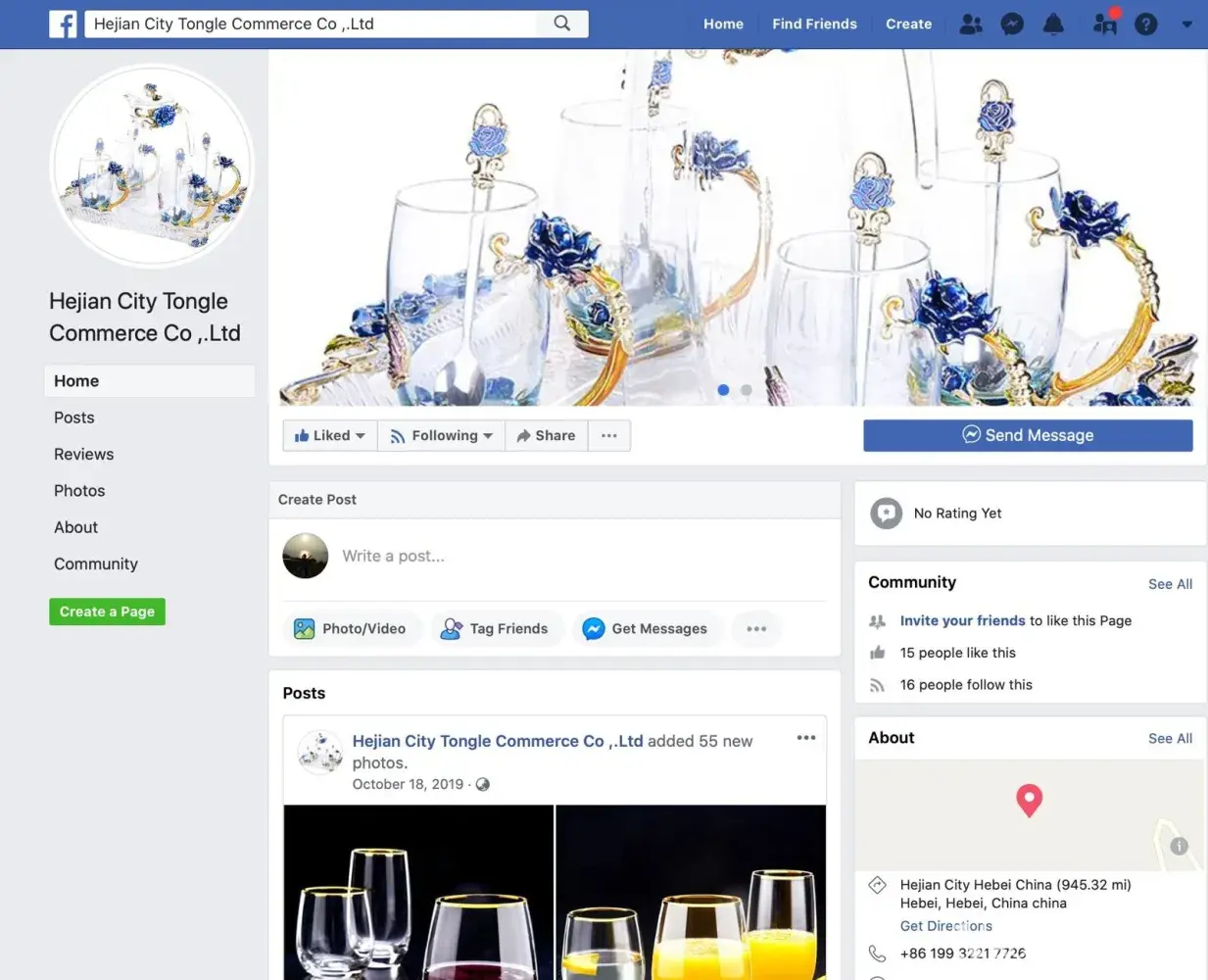
Task: Open the Following dropdown button
Action: pos(441,435)
